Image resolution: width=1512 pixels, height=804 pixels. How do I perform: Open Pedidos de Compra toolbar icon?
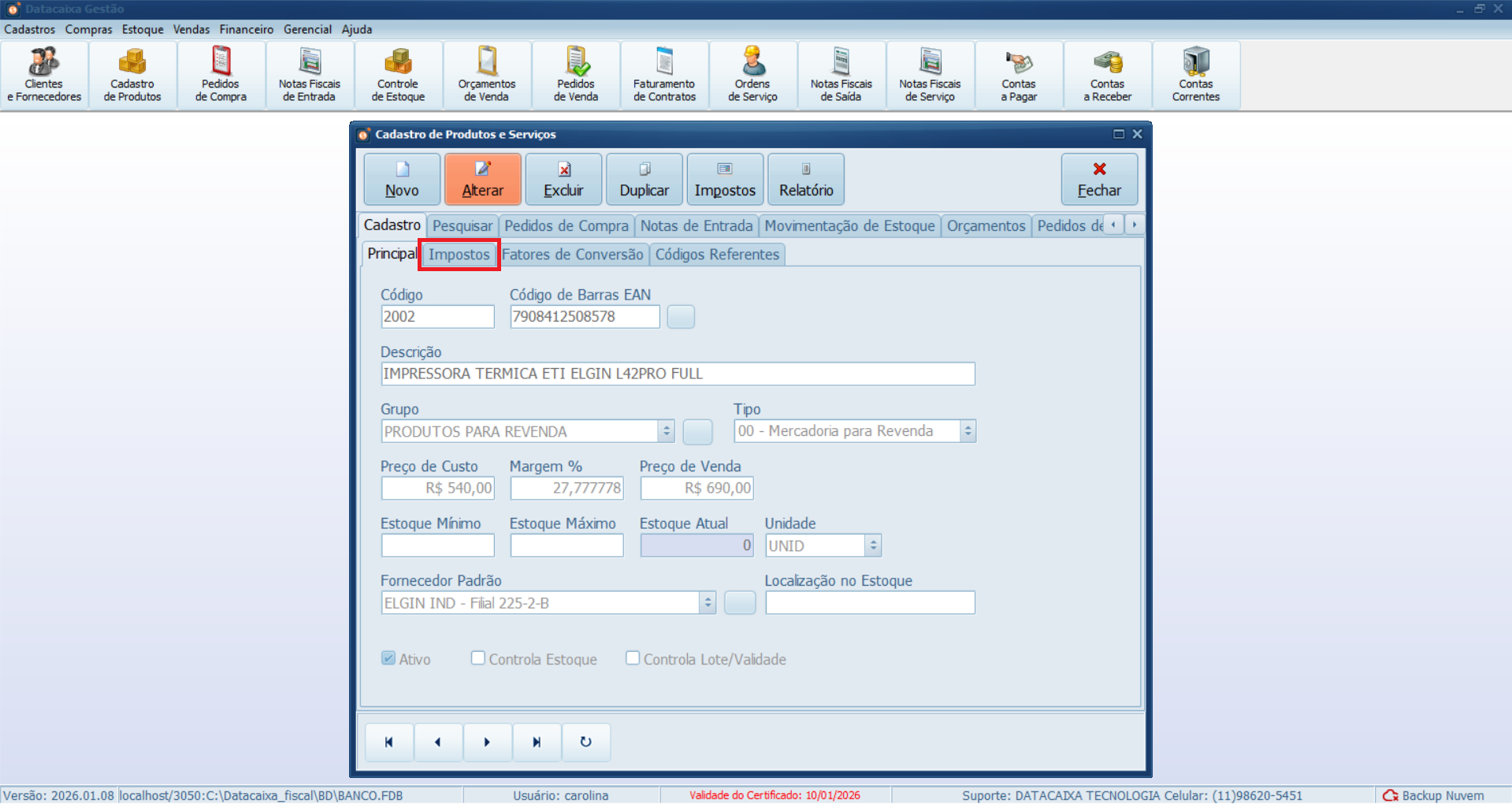point(221,75)
